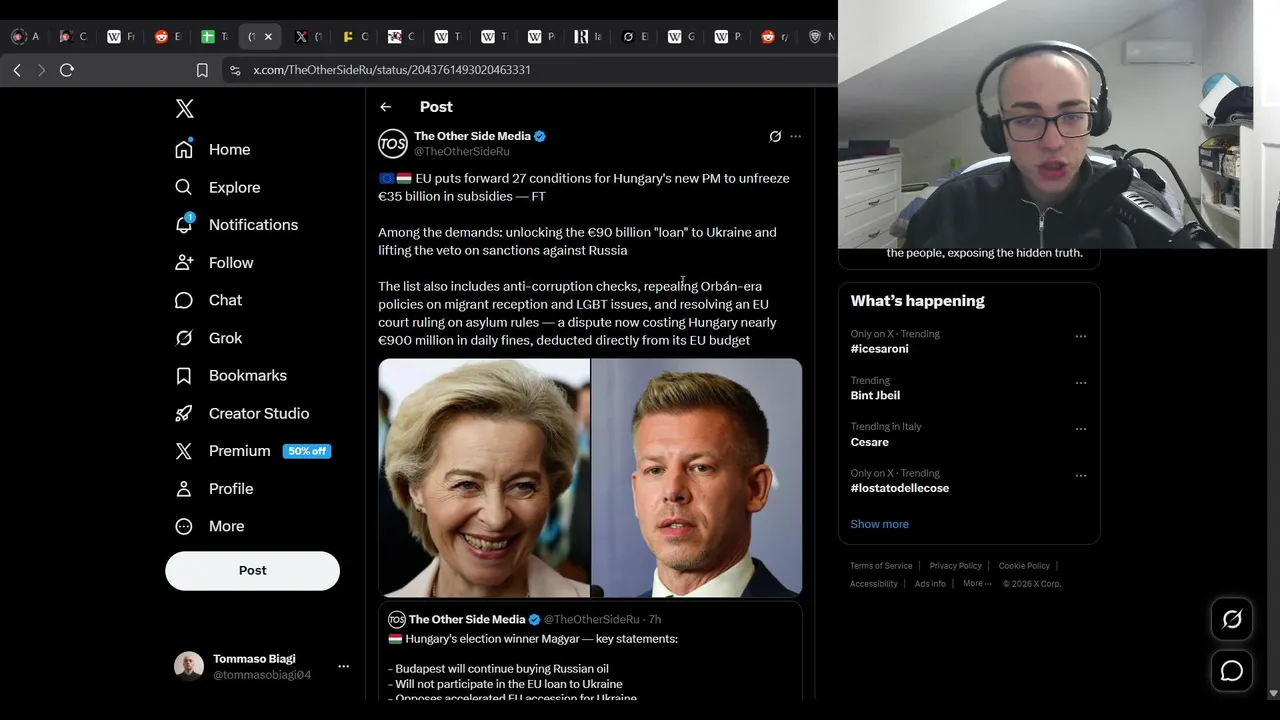1280x720 pixels.
Task: Close the active browser tab
Action: pyautogui.click(x=268, y=37)
